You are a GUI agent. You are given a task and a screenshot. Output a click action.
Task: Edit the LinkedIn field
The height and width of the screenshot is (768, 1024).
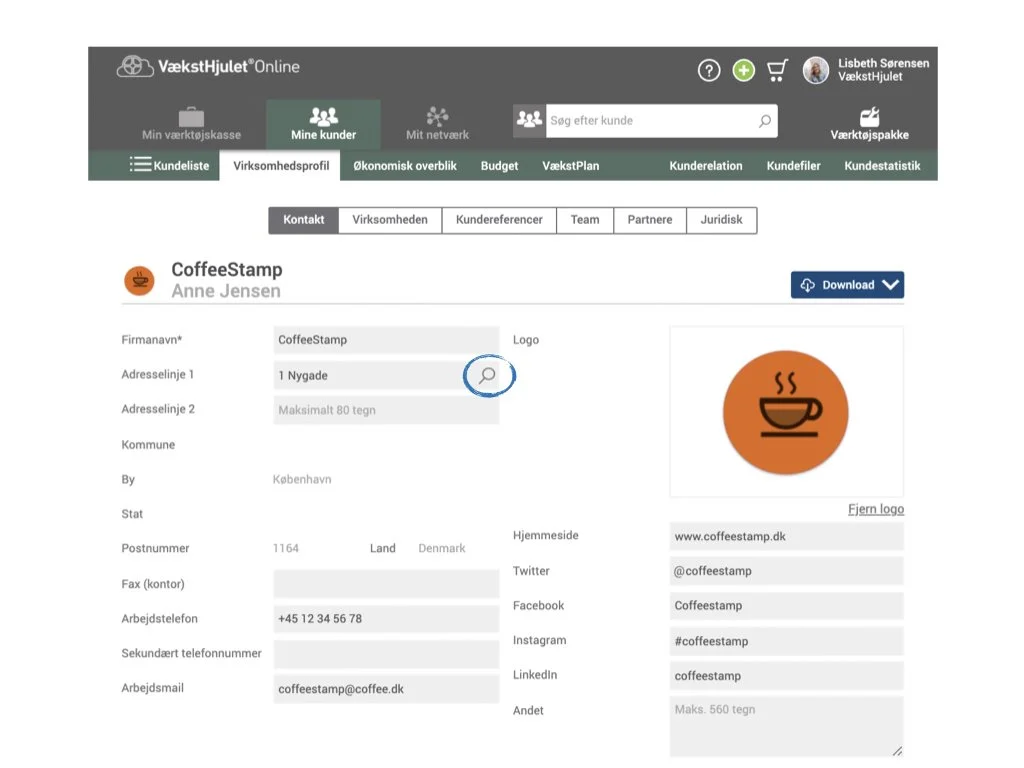click(786, 676)
